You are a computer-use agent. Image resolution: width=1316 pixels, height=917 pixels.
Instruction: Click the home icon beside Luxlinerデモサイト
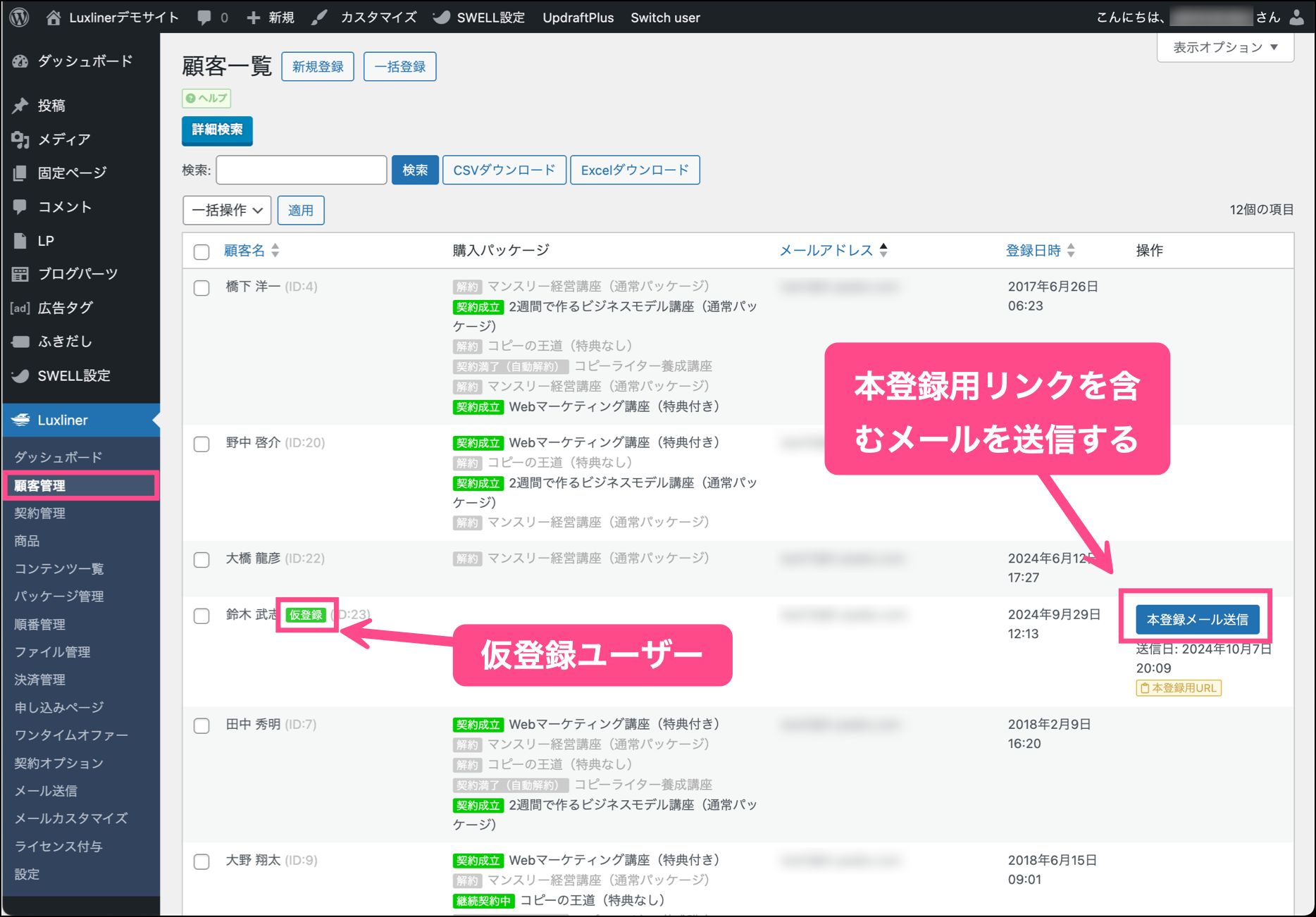click(x=54, y=18)
